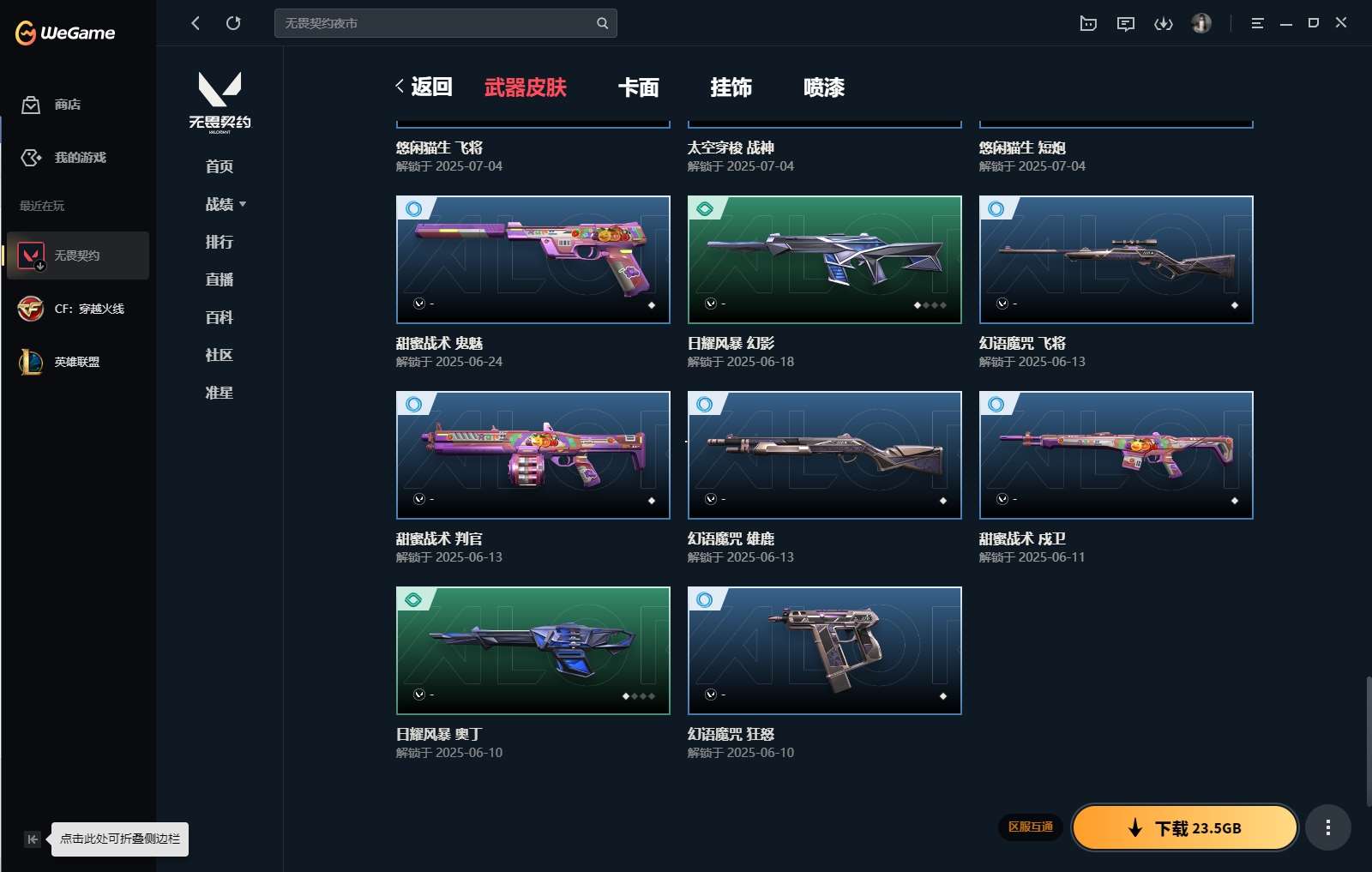Open the three-dot more options button
This screenshot has width=1372, height=872.
point(1327,827)
